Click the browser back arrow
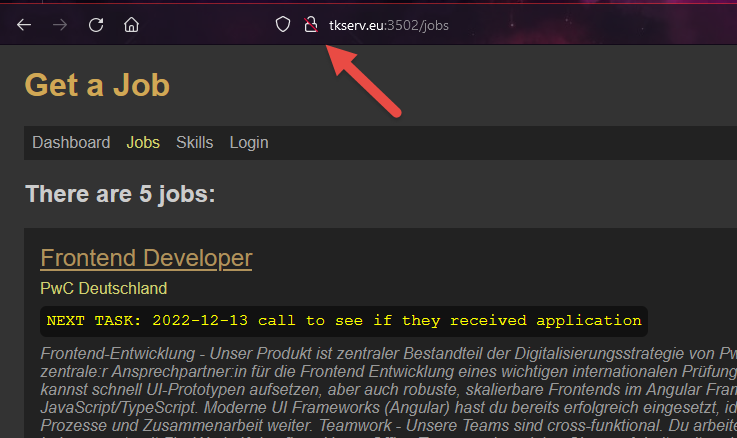 (x=24, y=24)
